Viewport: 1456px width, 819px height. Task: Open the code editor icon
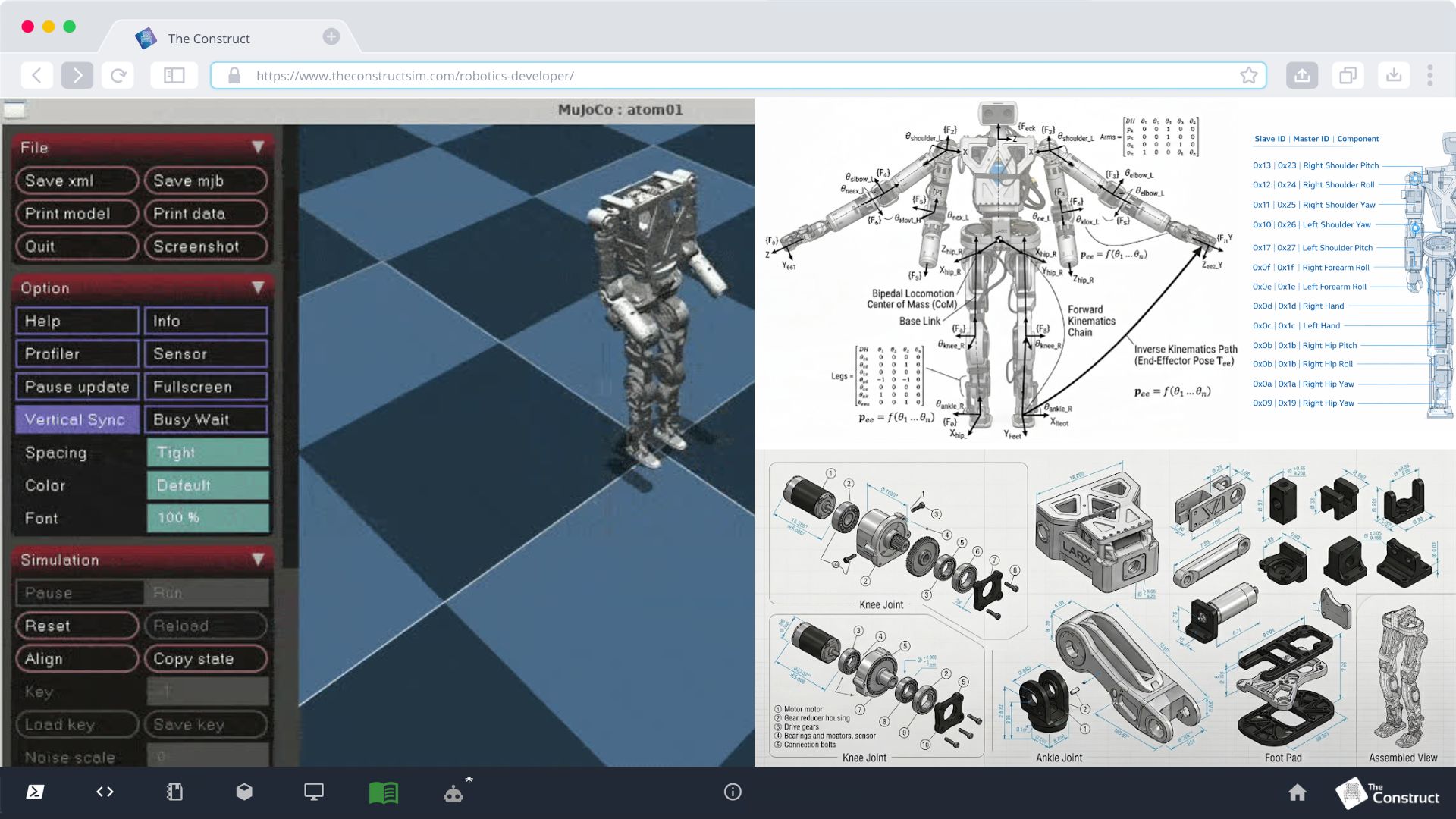[105, 792]
